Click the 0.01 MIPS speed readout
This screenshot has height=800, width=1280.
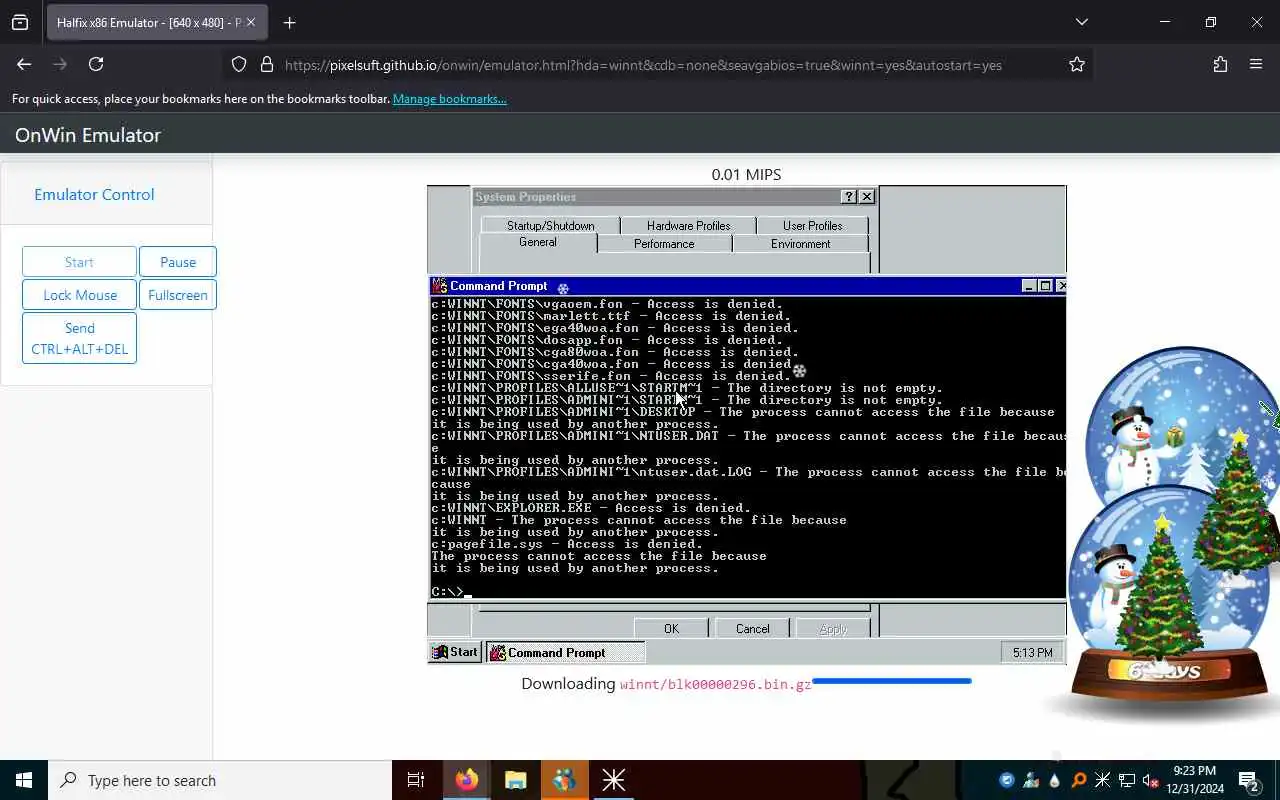746,174
